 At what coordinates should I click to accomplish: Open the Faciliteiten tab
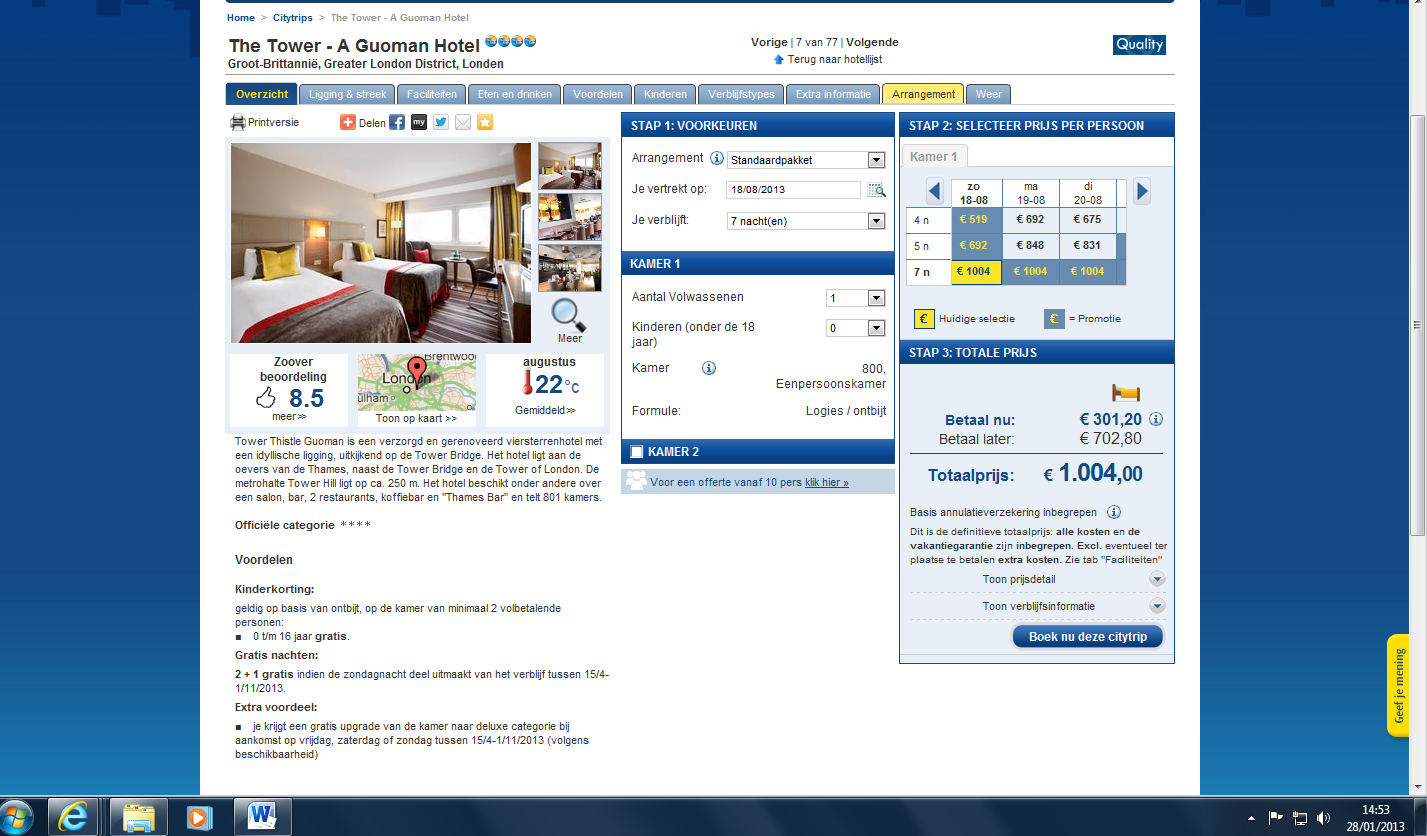[x=432, y=94]
